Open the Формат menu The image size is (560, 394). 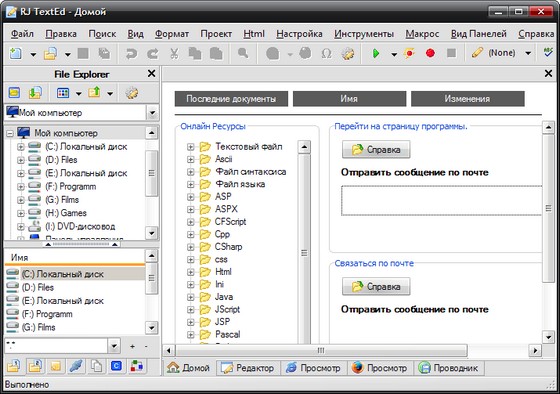click(172, 34)
